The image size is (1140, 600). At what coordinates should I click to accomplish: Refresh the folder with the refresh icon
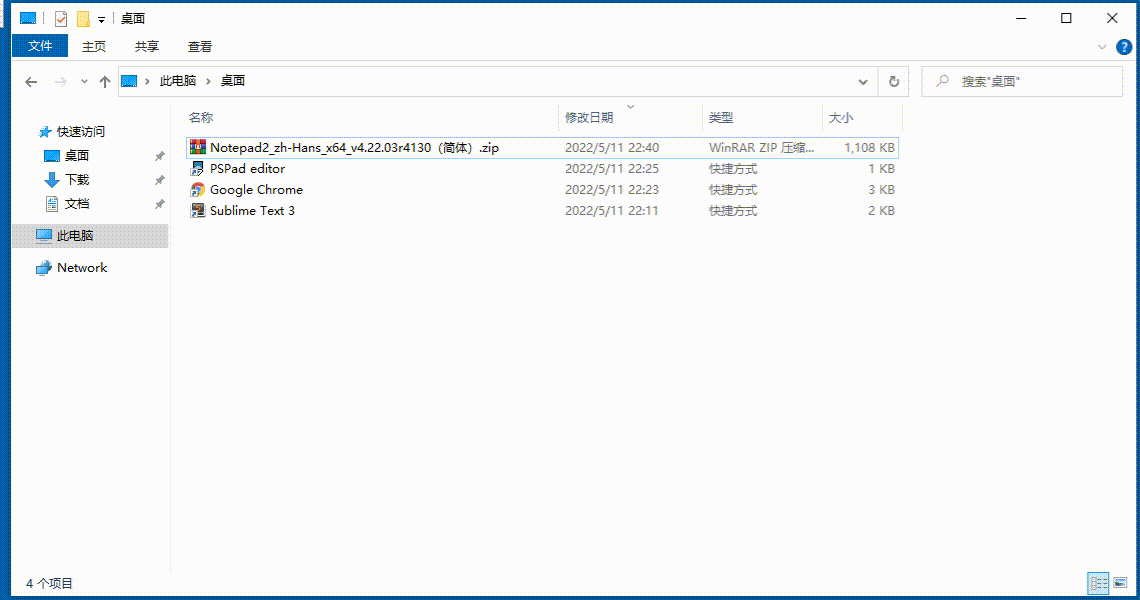893,81
